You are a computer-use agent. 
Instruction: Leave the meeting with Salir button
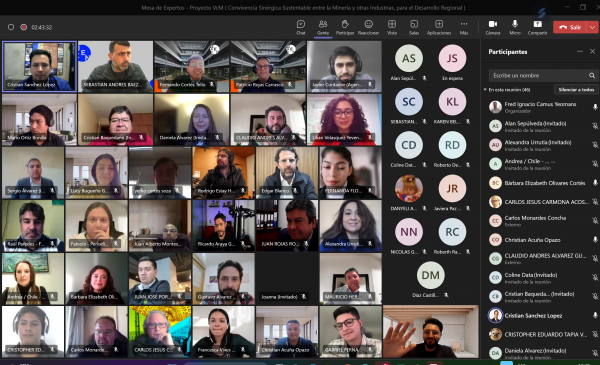coord(571,27)
